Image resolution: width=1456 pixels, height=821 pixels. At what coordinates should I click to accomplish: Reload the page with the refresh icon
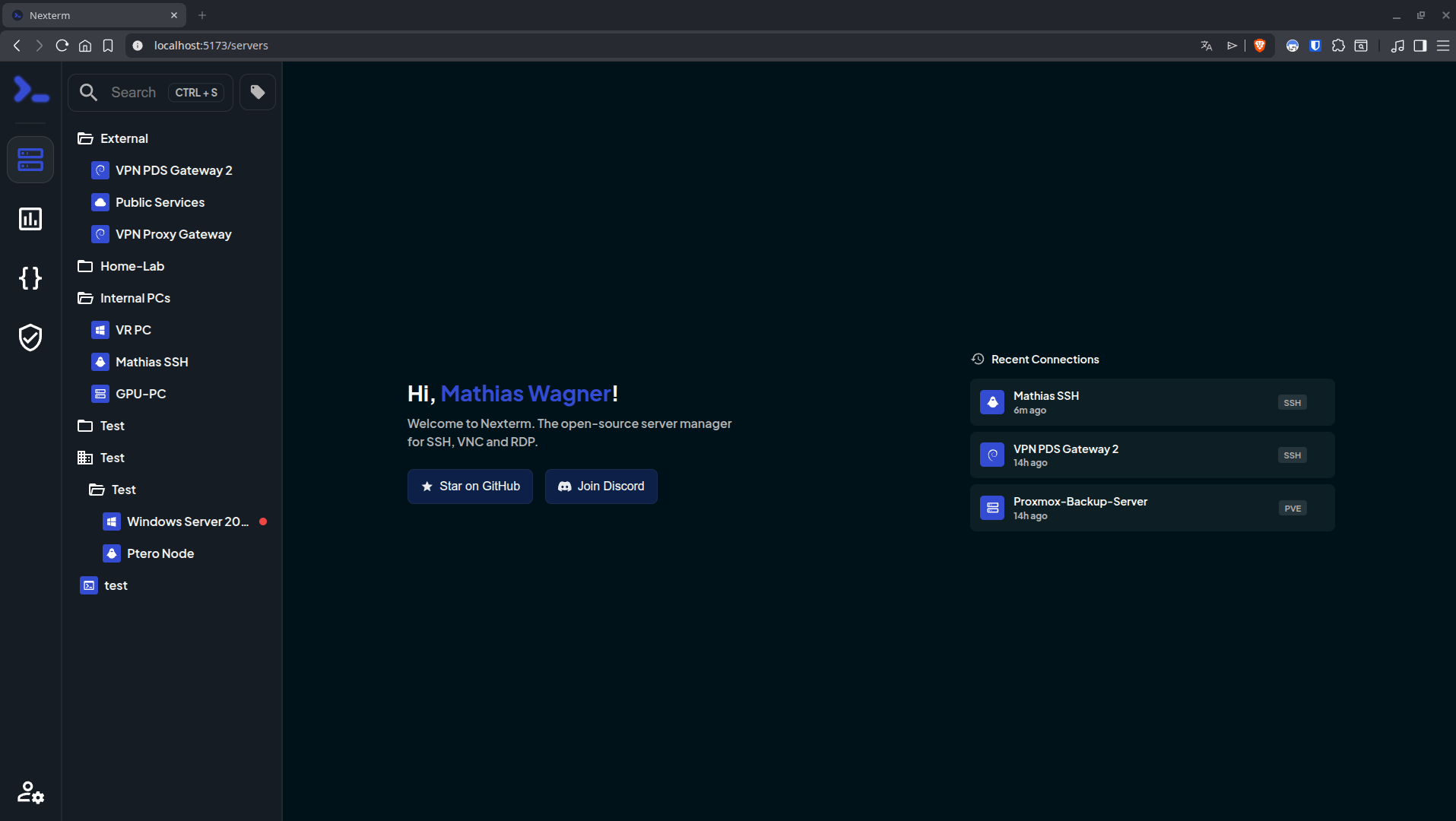point(62,46)
